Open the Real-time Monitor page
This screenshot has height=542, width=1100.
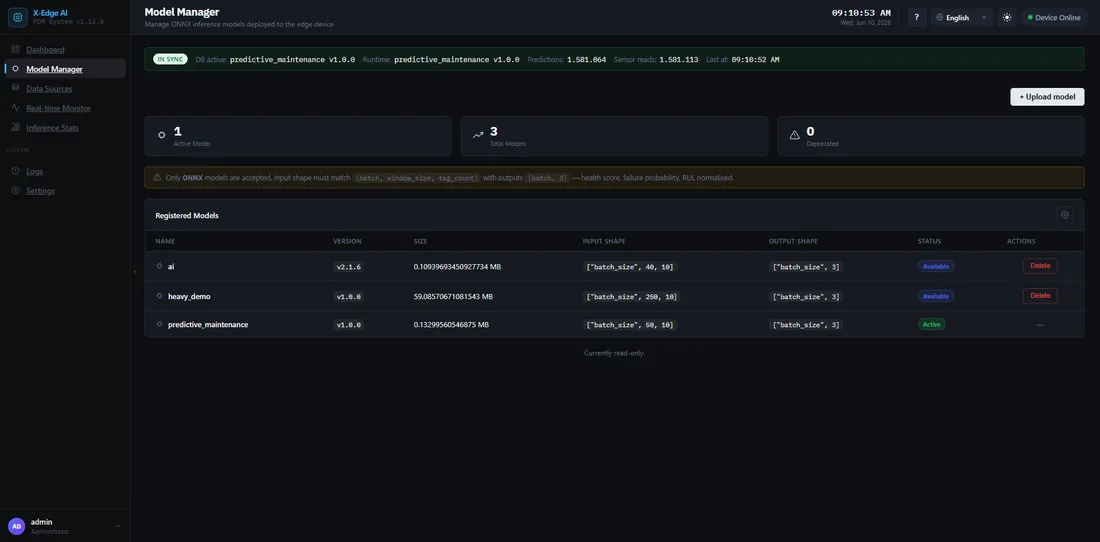coord(58,108)
